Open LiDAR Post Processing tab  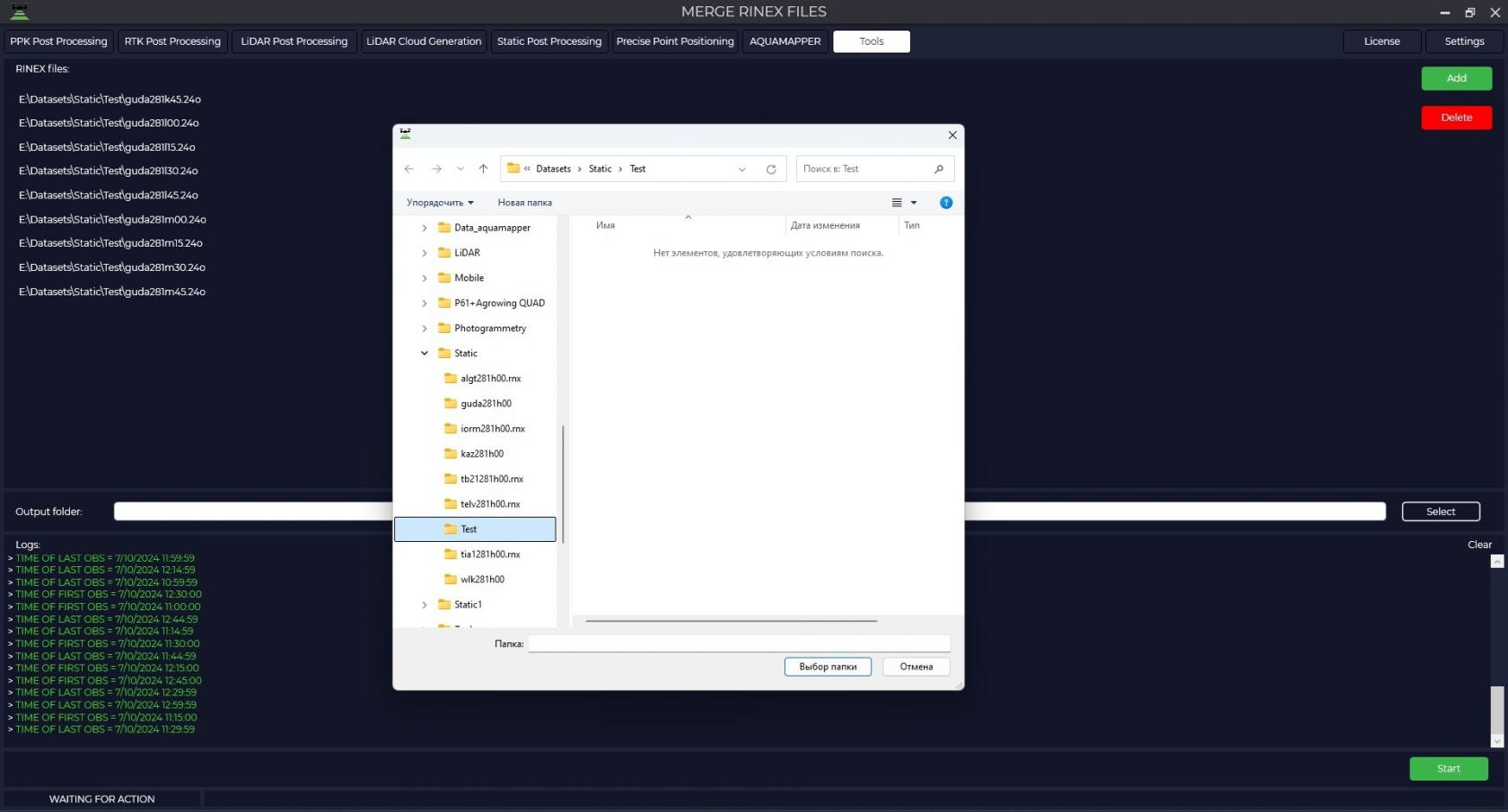click(294, 41)
